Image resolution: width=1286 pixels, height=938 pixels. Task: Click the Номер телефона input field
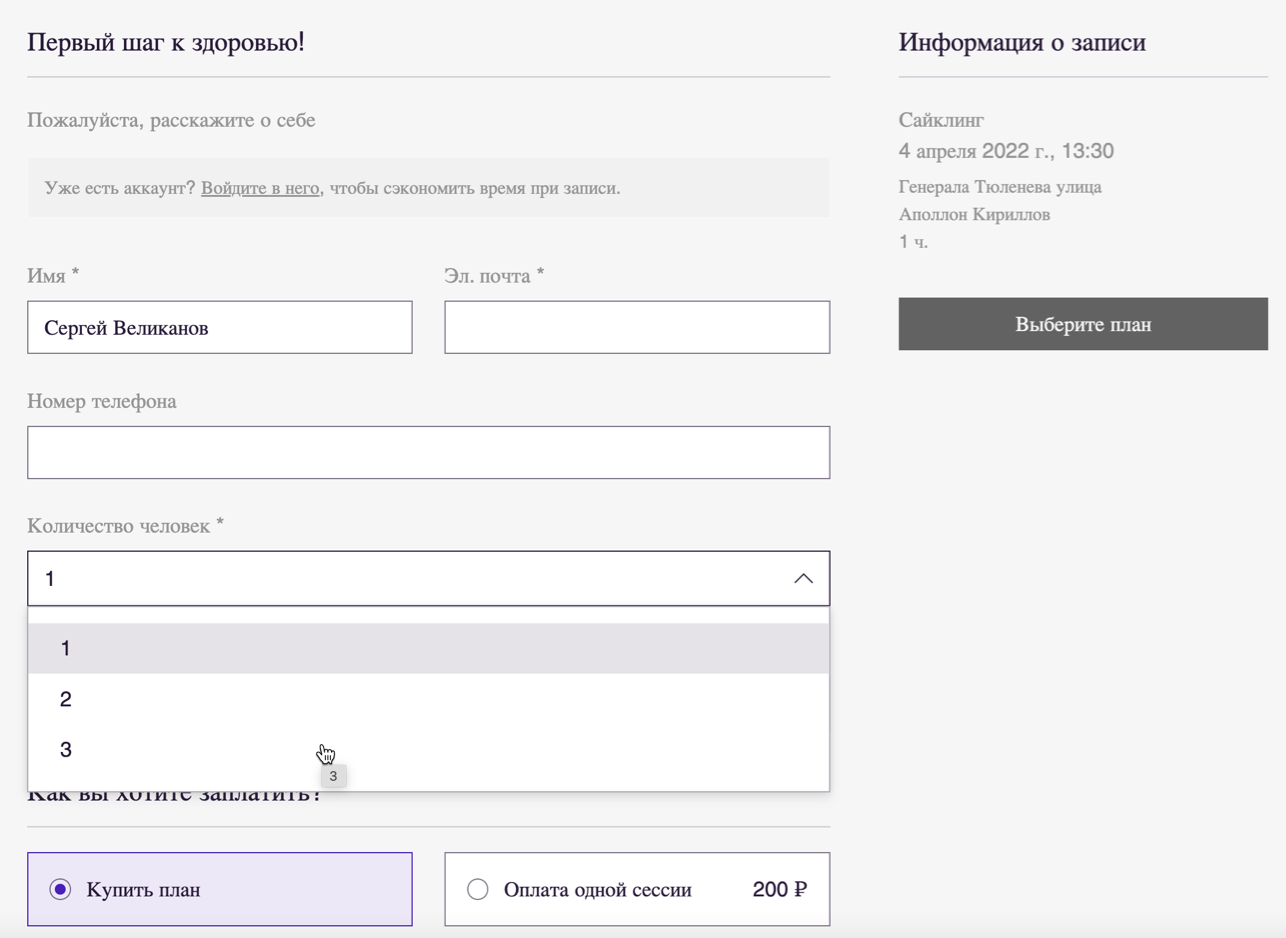(428, 452)
